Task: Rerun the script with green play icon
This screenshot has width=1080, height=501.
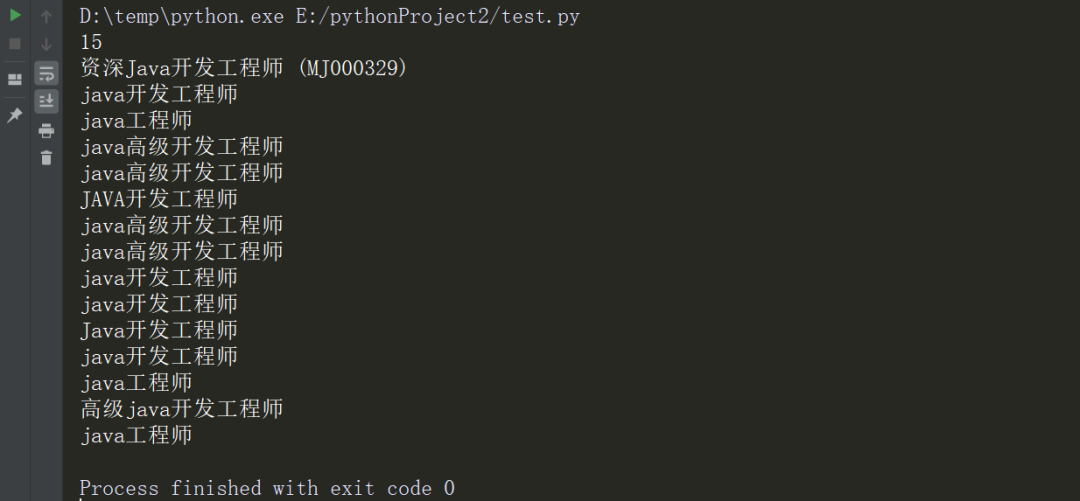Action: tap(15, 15)
